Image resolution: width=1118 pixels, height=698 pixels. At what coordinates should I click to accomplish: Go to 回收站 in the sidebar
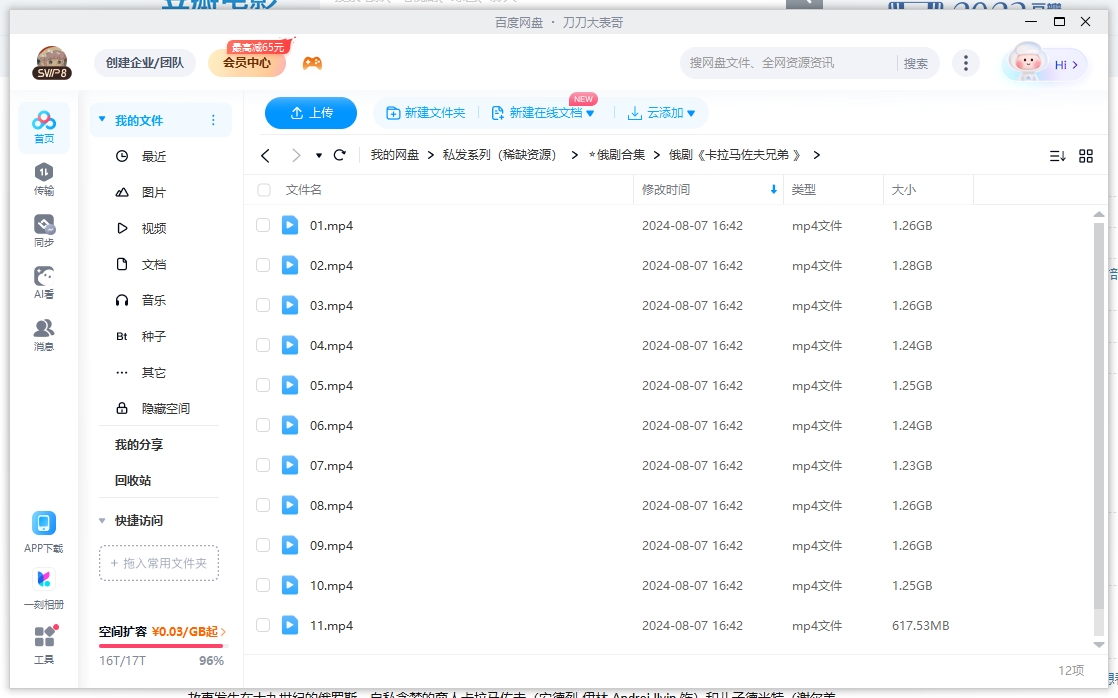pos(131,479)
